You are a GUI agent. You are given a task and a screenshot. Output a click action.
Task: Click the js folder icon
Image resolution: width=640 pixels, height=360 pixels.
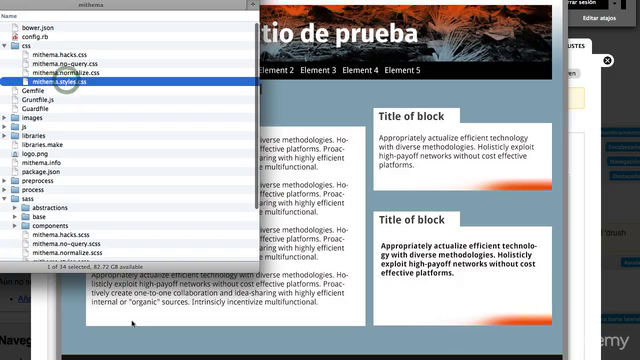[15, 127]
